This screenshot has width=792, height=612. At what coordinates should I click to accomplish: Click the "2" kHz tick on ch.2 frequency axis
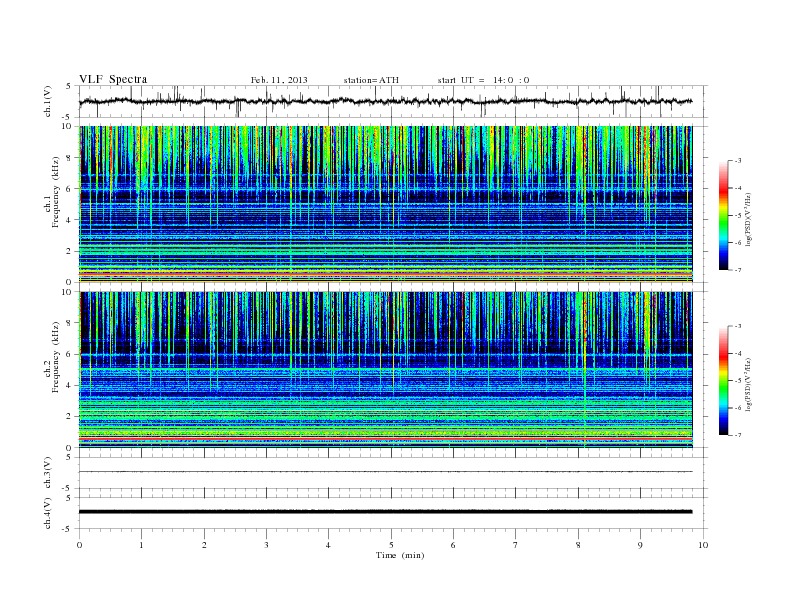(69, 417)
